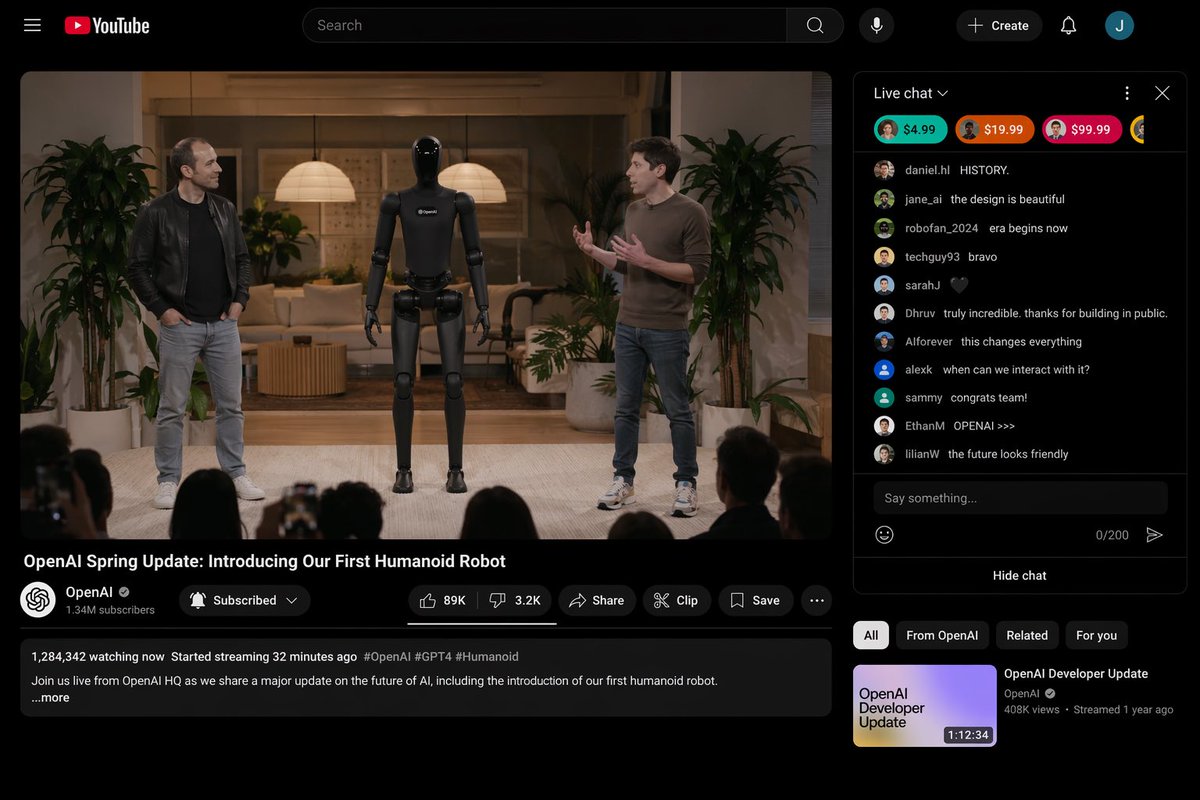Screen dimensions: 1200x800
Task: Hide chat via Hide chat button
Action: (1020, 575)
